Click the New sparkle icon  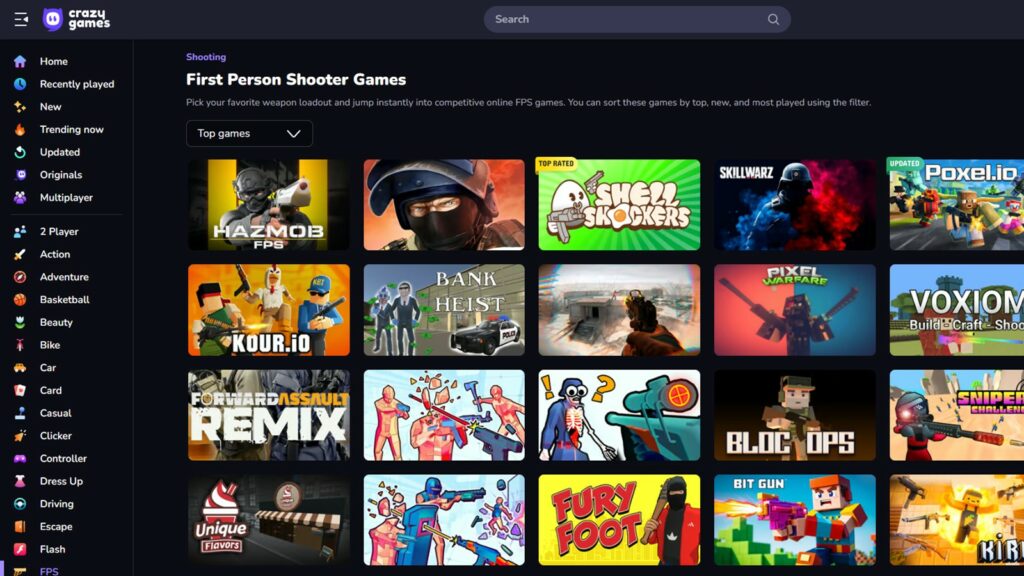click(20, 107)
